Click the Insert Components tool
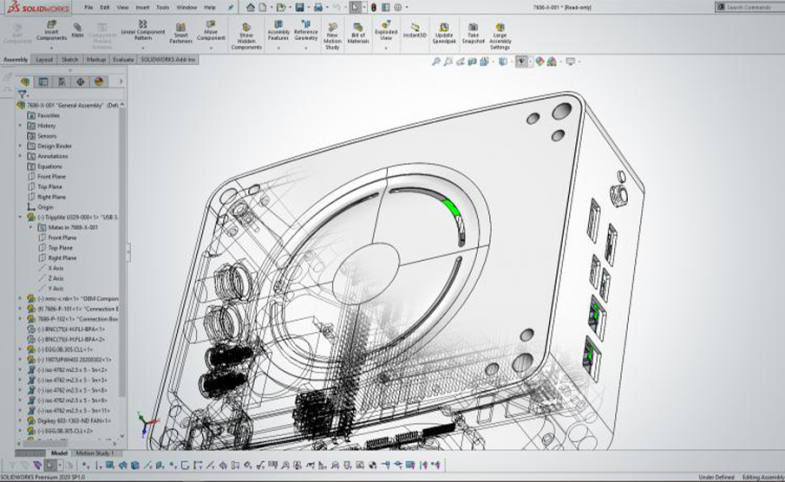Screen dimensions: 785x482 coord(47,31)
